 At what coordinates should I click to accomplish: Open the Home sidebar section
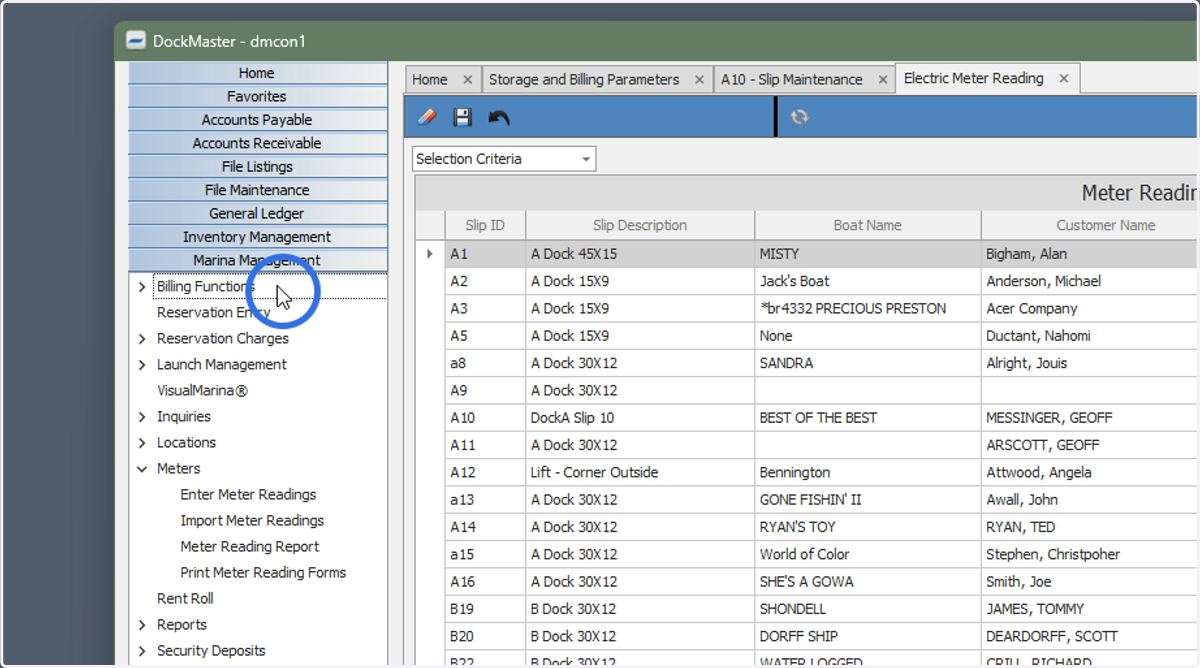coord(257,73)
